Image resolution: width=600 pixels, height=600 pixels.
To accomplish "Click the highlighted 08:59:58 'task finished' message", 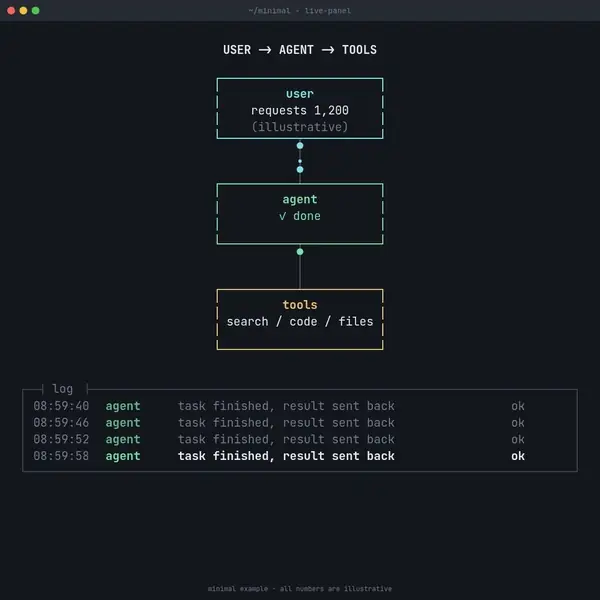I will click(286, 456).
